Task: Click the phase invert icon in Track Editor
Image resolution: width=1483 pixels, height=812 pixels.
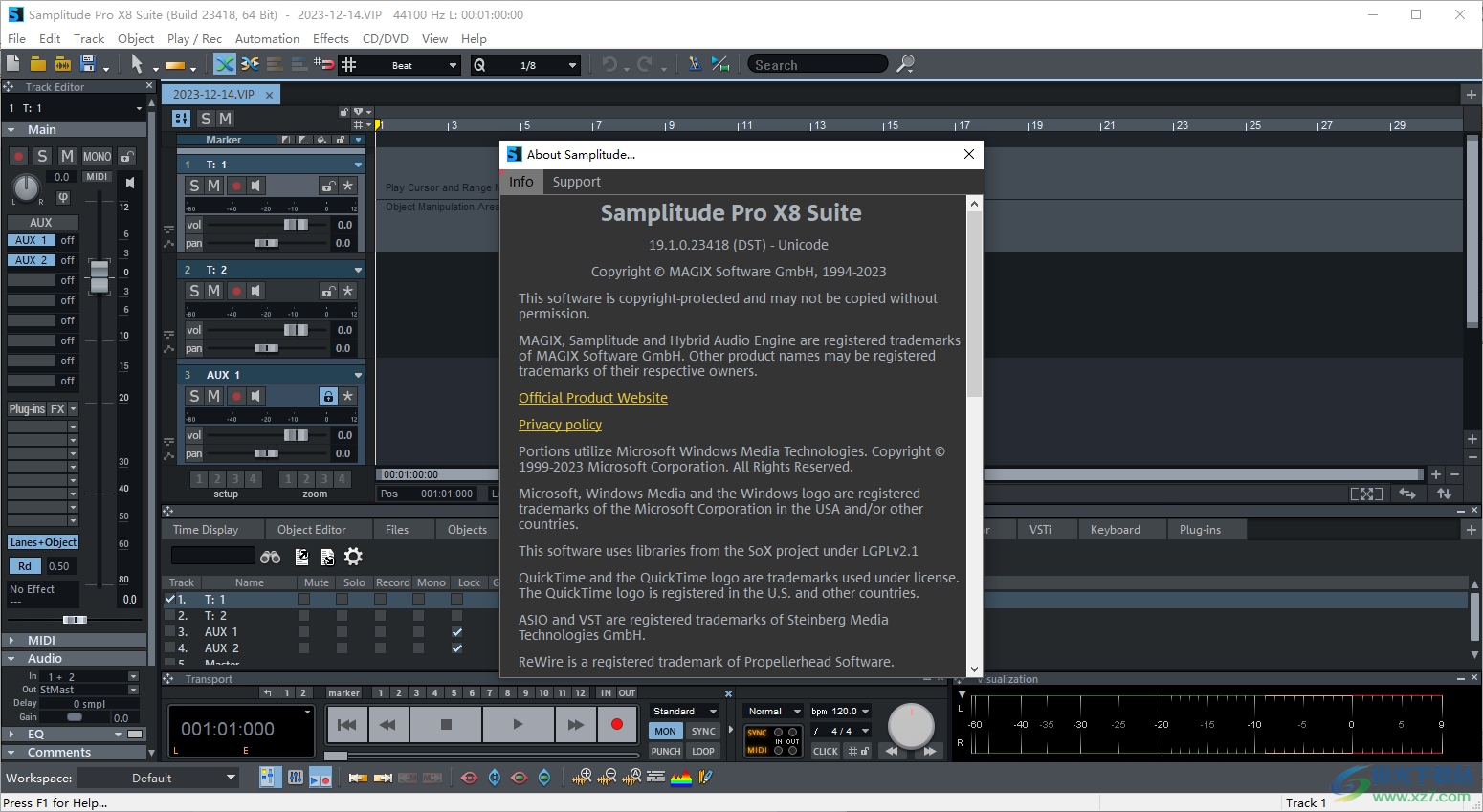Action: [x=63, y=197]
